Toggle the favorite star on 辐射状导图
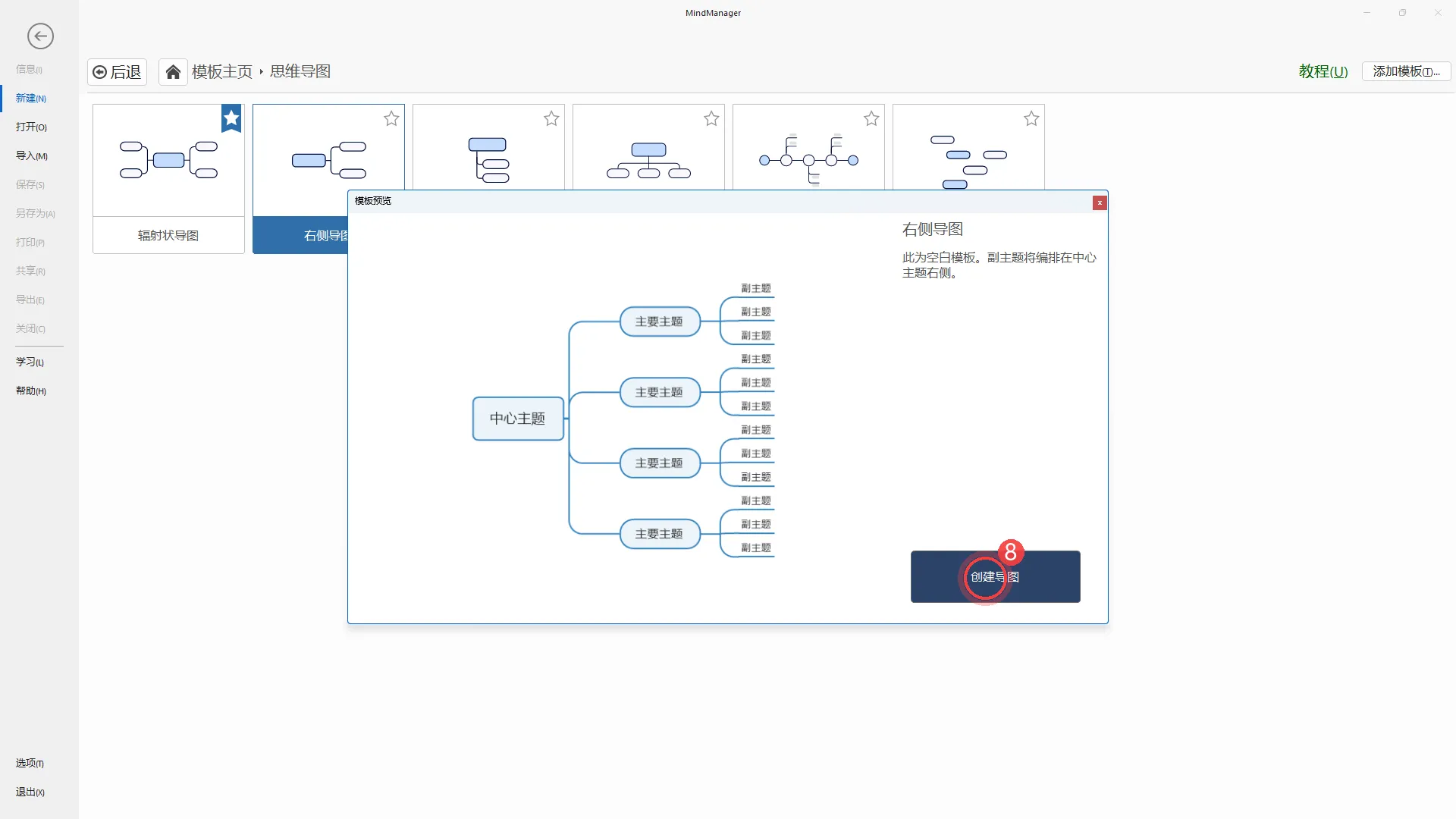 click(231, 118)
